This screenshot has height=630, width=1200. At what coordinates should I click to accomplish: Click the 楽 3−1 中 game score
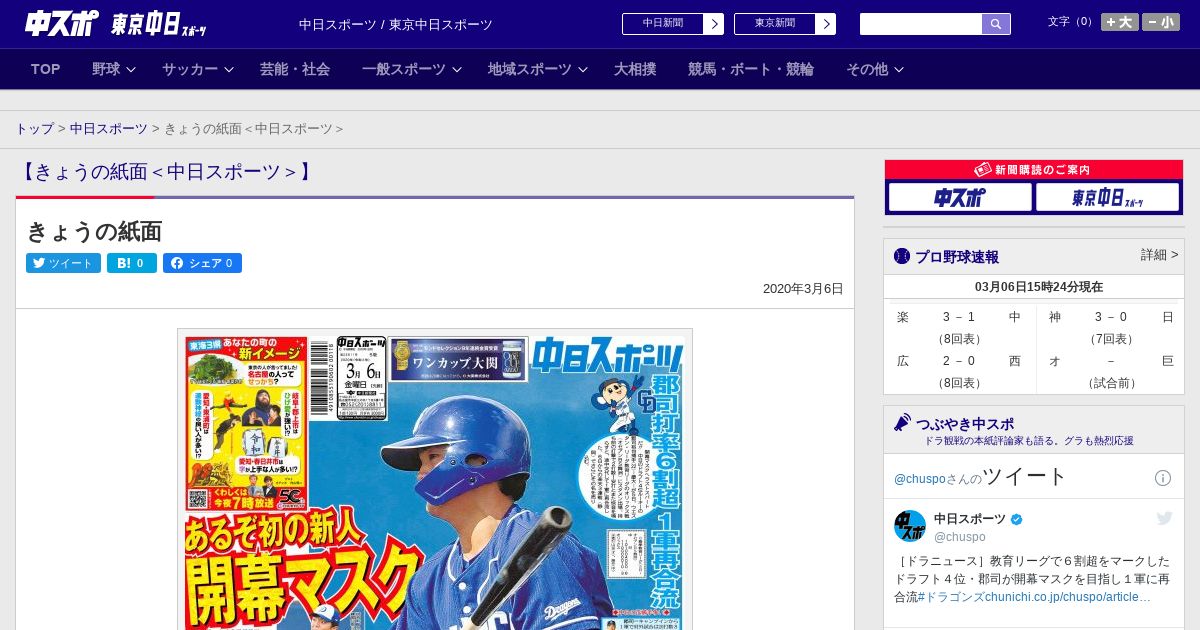959,317
